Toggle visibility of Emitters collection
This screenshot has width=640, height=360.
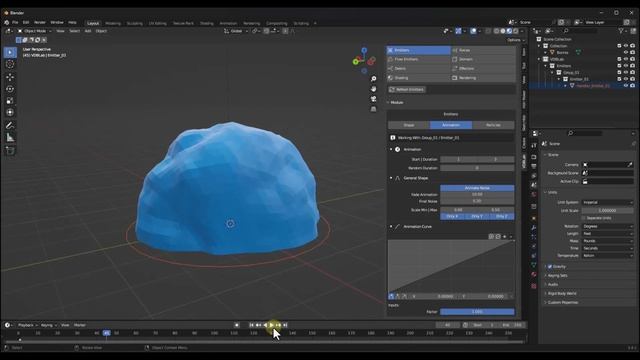click(626, 66)
